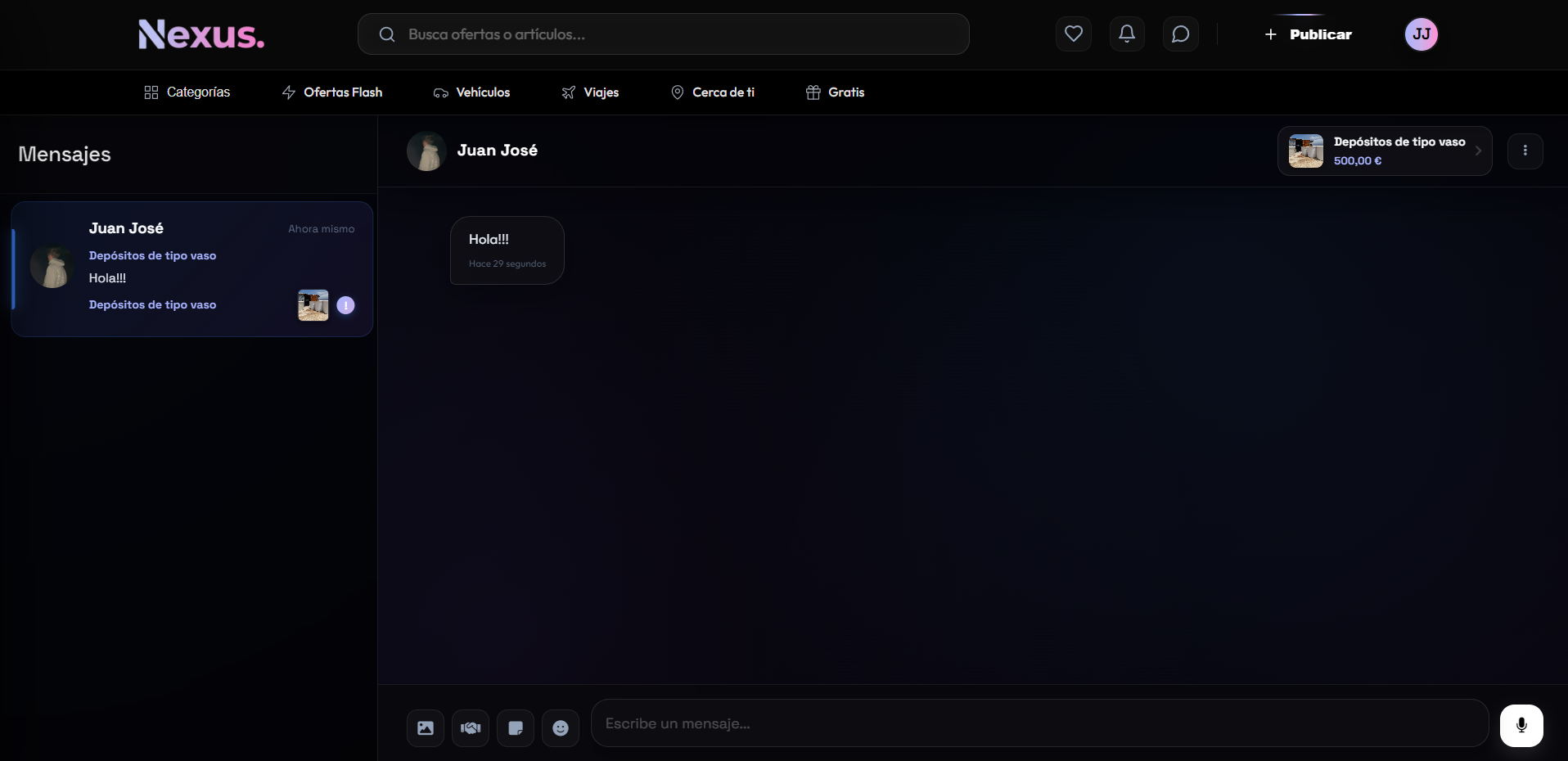1568x761 pixels.
Task: Open the Gratis section
Action: point(836,92)
